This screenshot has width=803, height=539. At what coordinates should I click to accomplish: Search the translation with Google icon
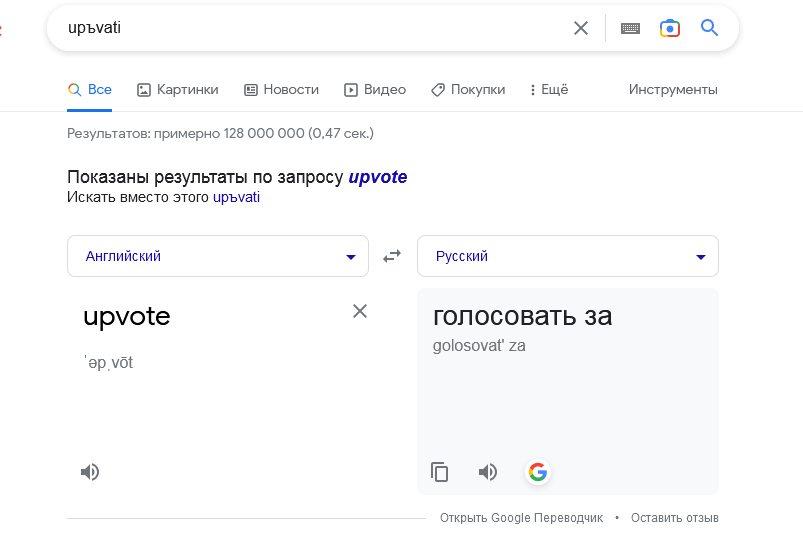pyautogui.click(x=538, y=472)
